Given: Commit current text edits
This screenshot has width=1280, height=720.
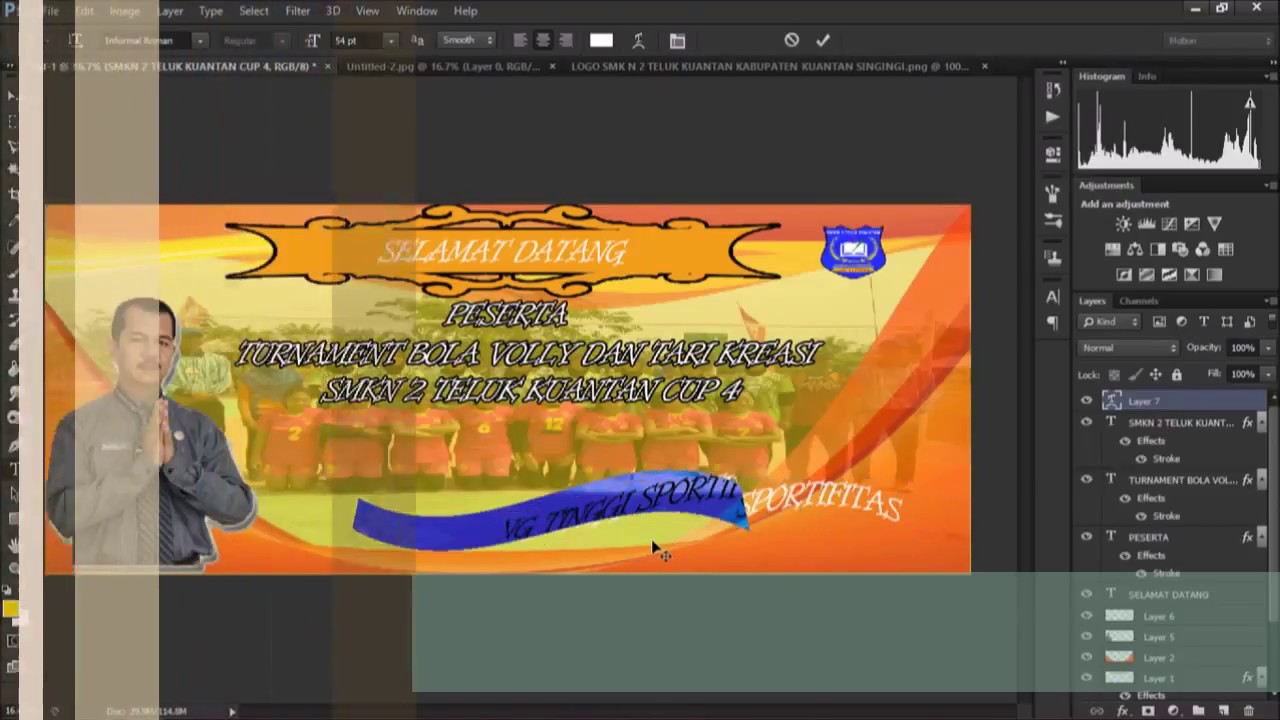Looking at the screenshot, I should [x=823, y=40].
